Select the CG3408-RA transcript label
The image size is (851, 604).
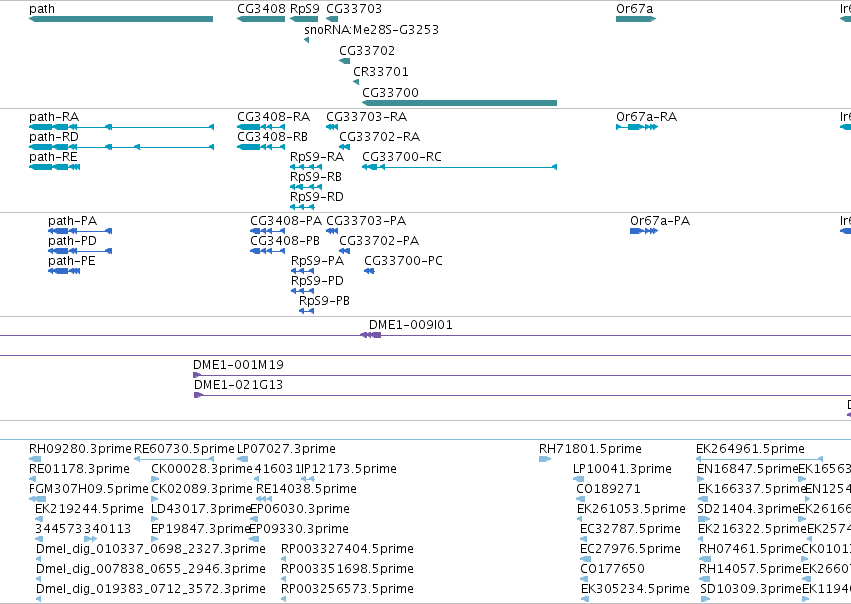(x=274, y=117)
